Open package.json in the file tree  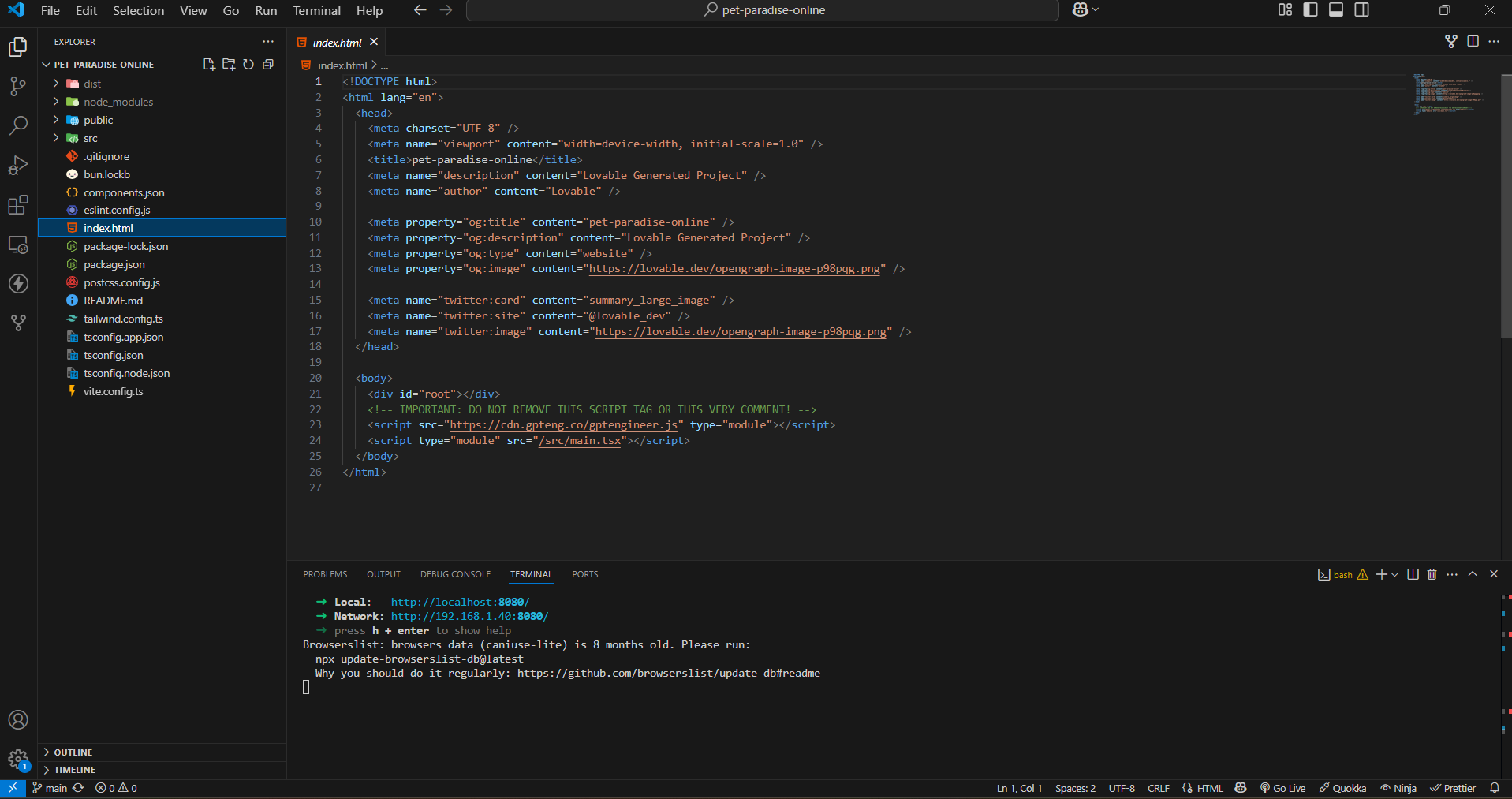point(114,264)
